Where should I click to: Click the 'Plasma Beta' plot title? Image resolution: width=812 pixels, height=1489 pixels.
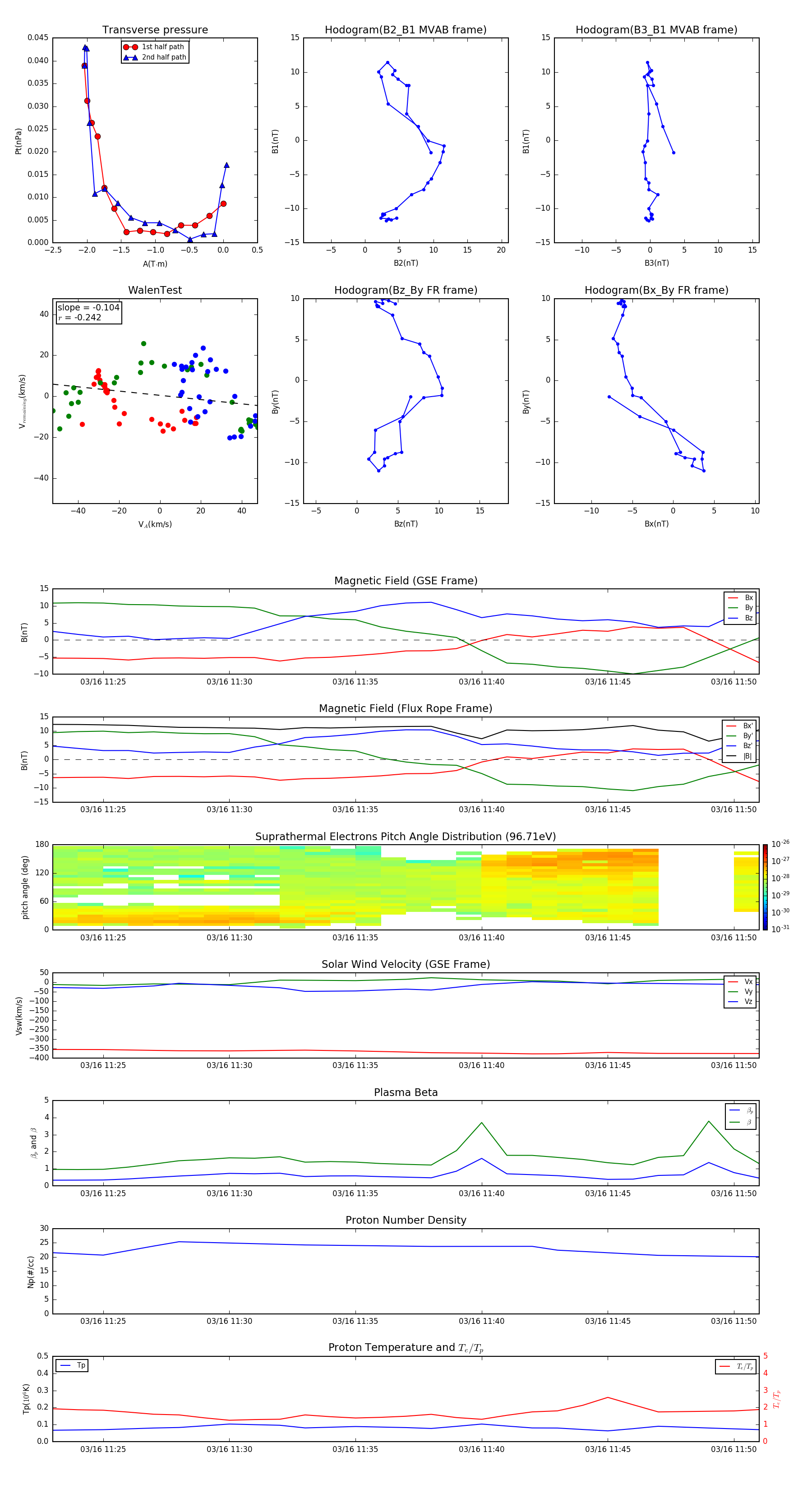tap(406, 1093)
